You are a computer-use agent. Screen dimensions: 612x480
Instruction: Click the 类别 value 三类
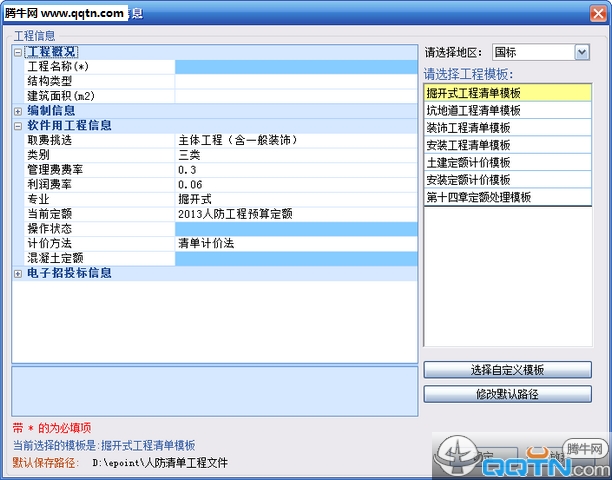coord(296,155)
